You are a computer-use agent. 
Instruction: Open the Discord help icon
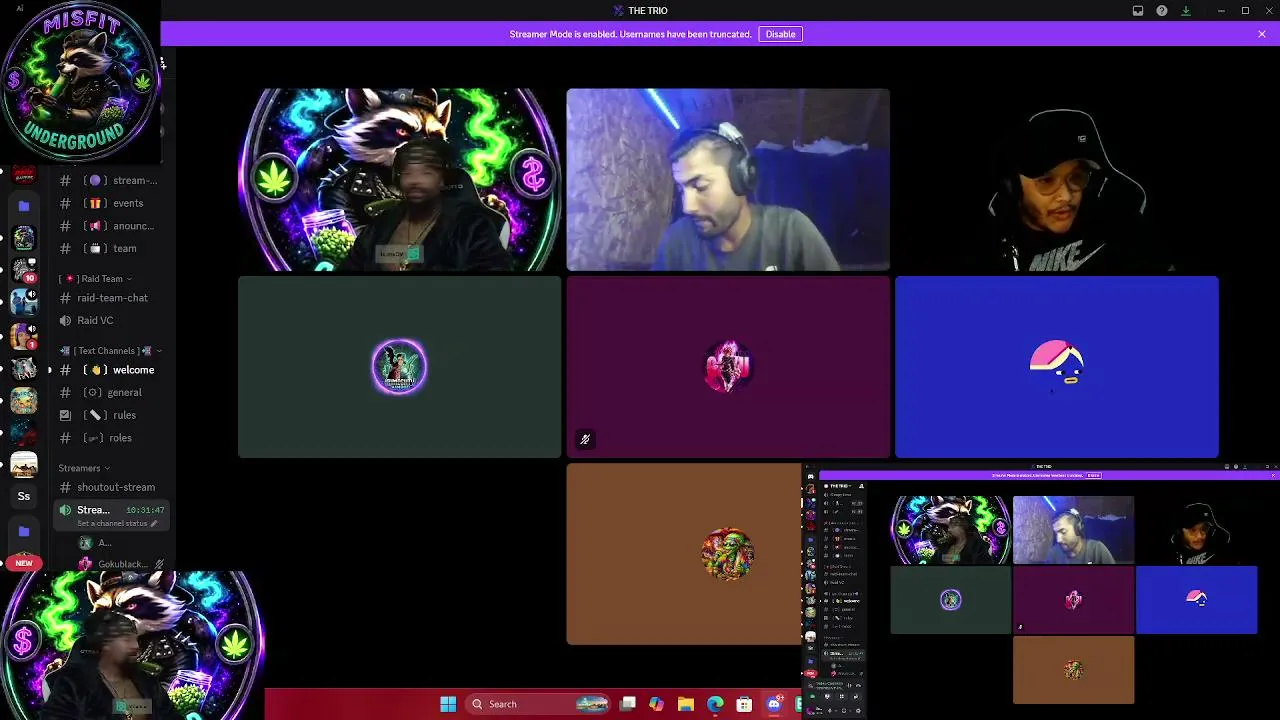pos(1162,11)
